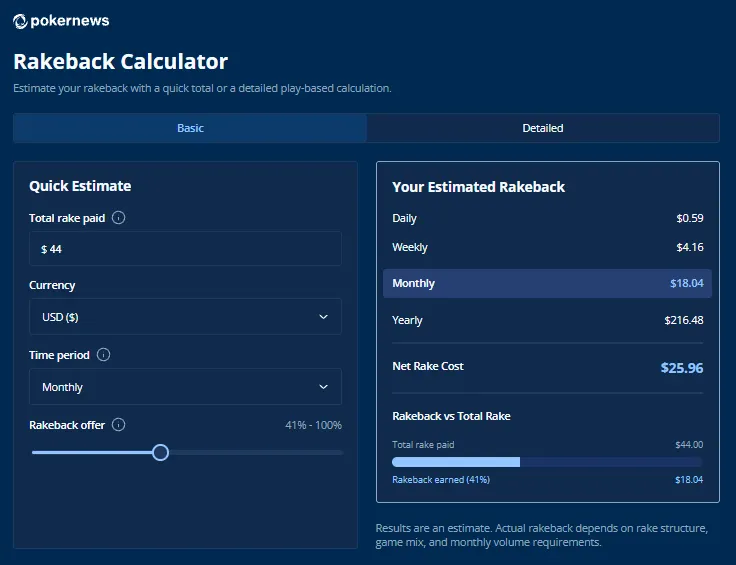Click the Rakeback Calculator heading
Image resolution: width=736 pixels, height=565 pixels.
pyautogui.click(x=121, y=61)
